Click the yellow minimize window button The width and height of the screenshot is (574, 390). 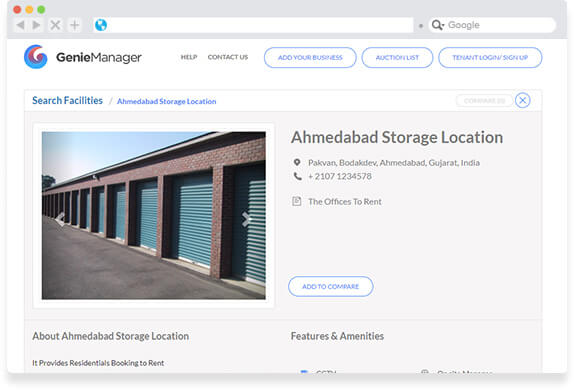click(29, 10)
